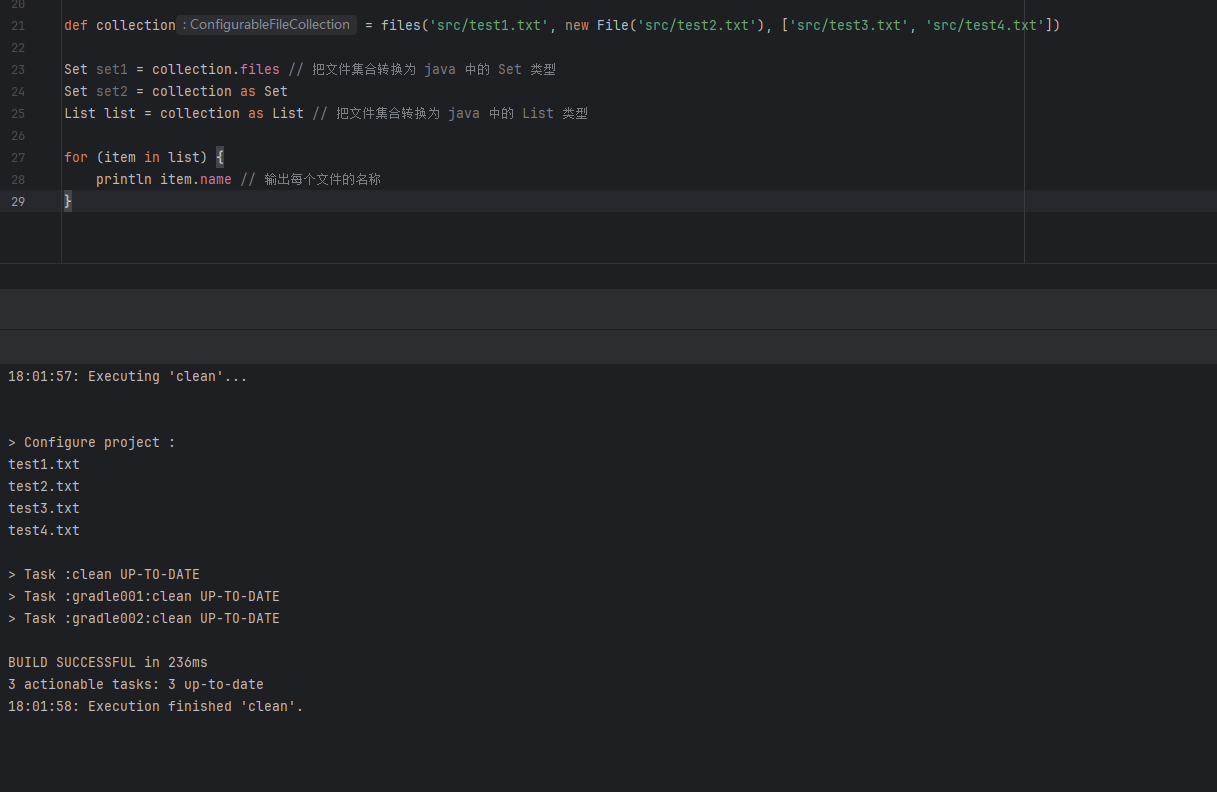Click the "for" keyword on line 27
This screenshot has width=1217, height=792.
[76, 157]
